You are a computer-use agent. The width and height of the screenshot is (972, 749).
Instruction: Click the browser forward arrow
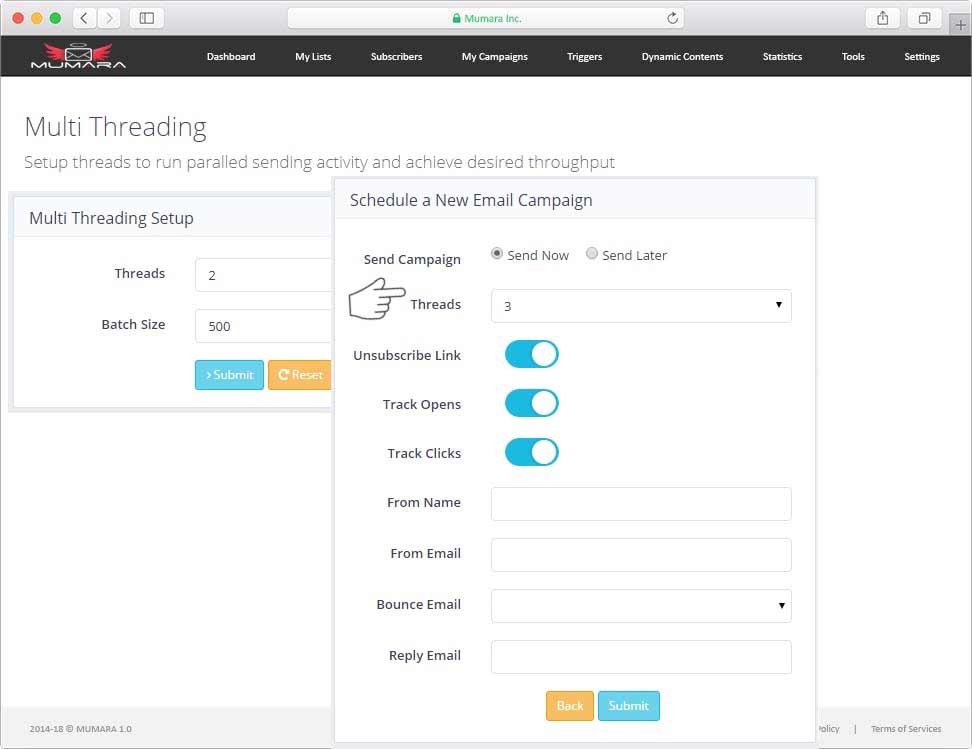click(109, 18)
